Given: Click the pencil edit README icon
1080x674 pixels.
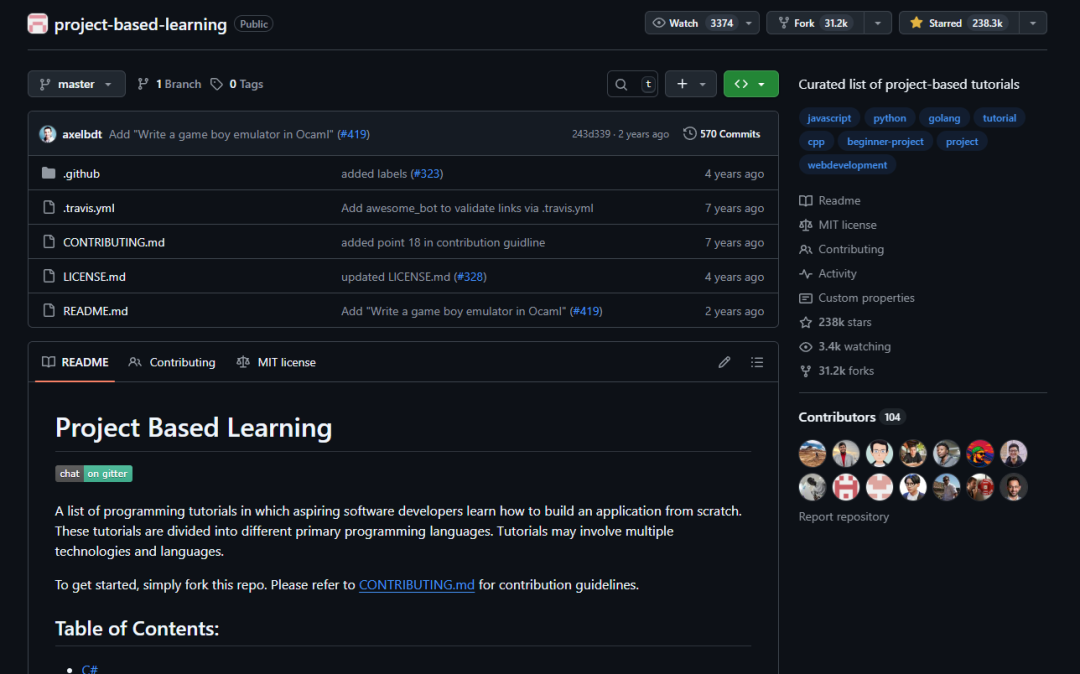Looking at the screenshot, I should 724,362.
